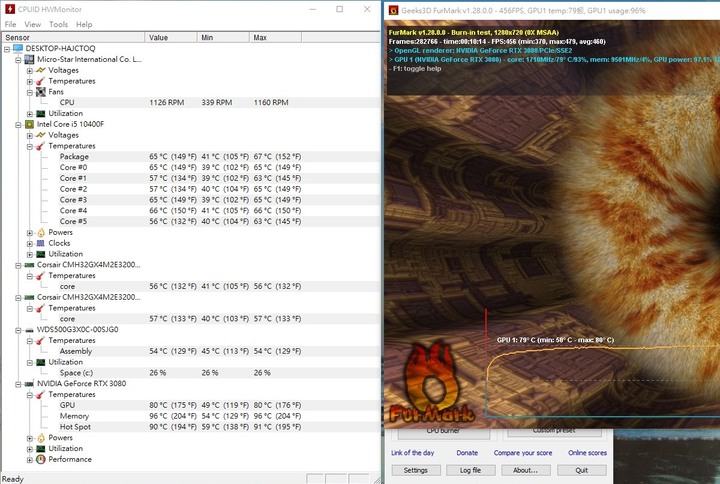The image size is (720, 484).
Task: Collapse the Micro-Star International node
Action: [x=18, y=60]
